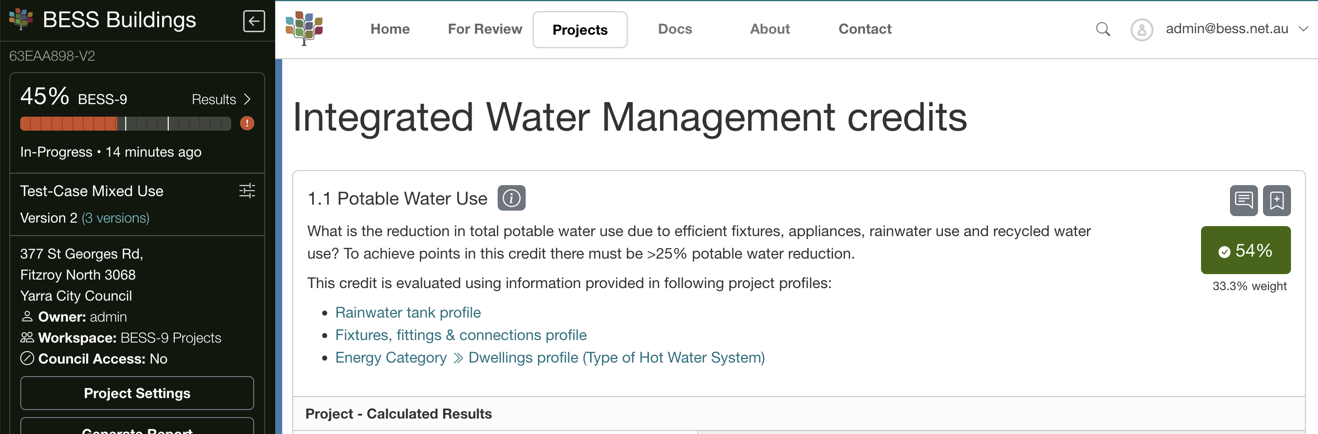Click the BESS tree logo in navbar
The width and height of the screenshot is (1318, 434).
click(x=304, y=29)
